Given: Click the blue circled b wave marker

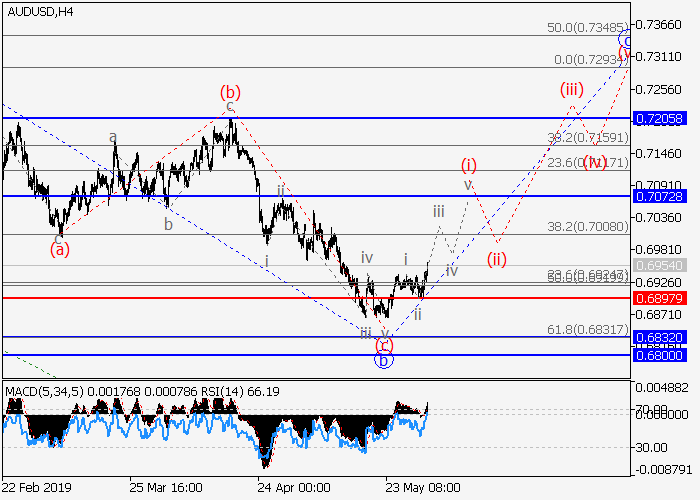Looking at the screenshot, I should pyautogui.click(x=382, y=360).
